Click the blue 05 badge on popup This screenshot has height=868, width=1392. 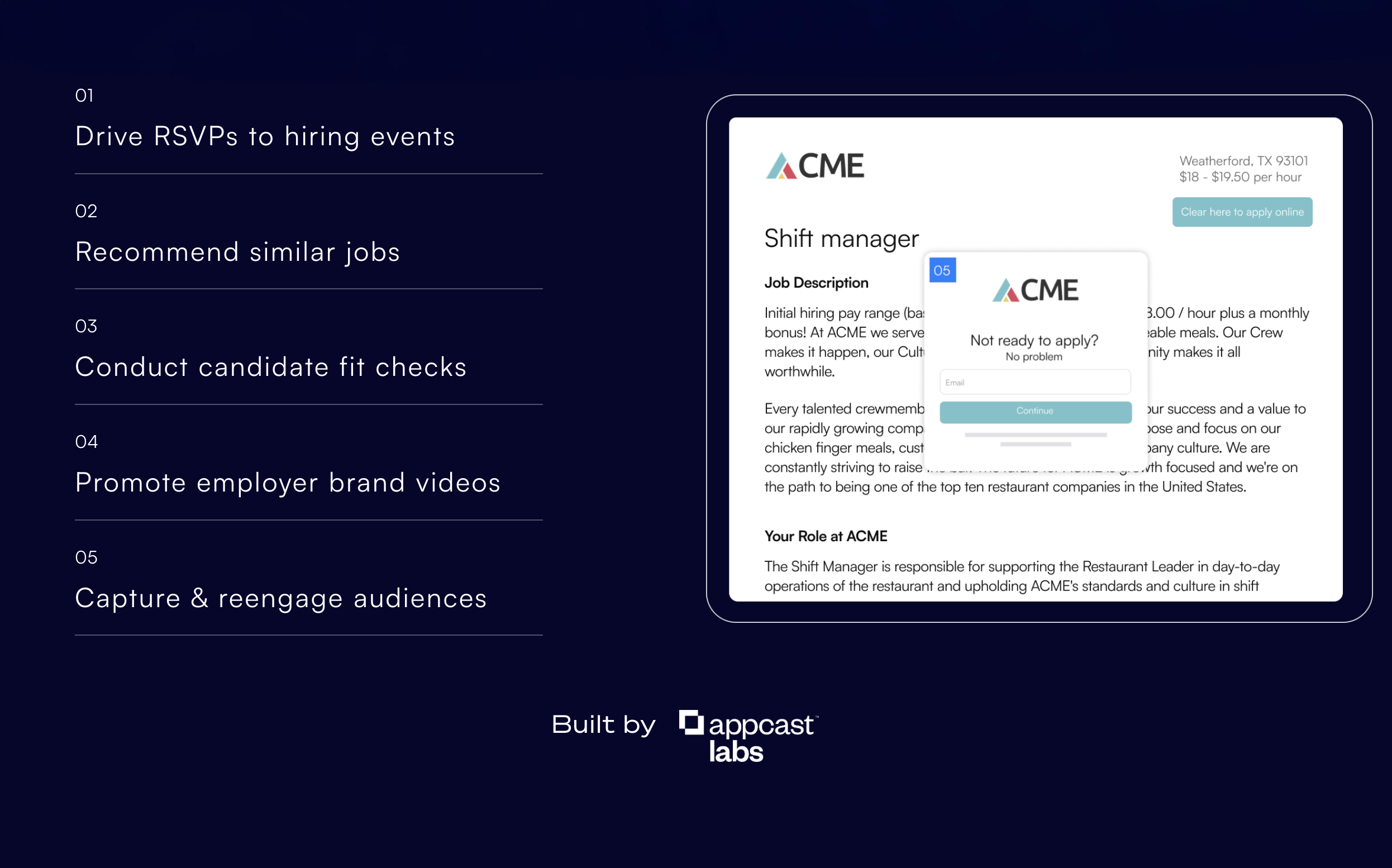[x=942, y=270]
